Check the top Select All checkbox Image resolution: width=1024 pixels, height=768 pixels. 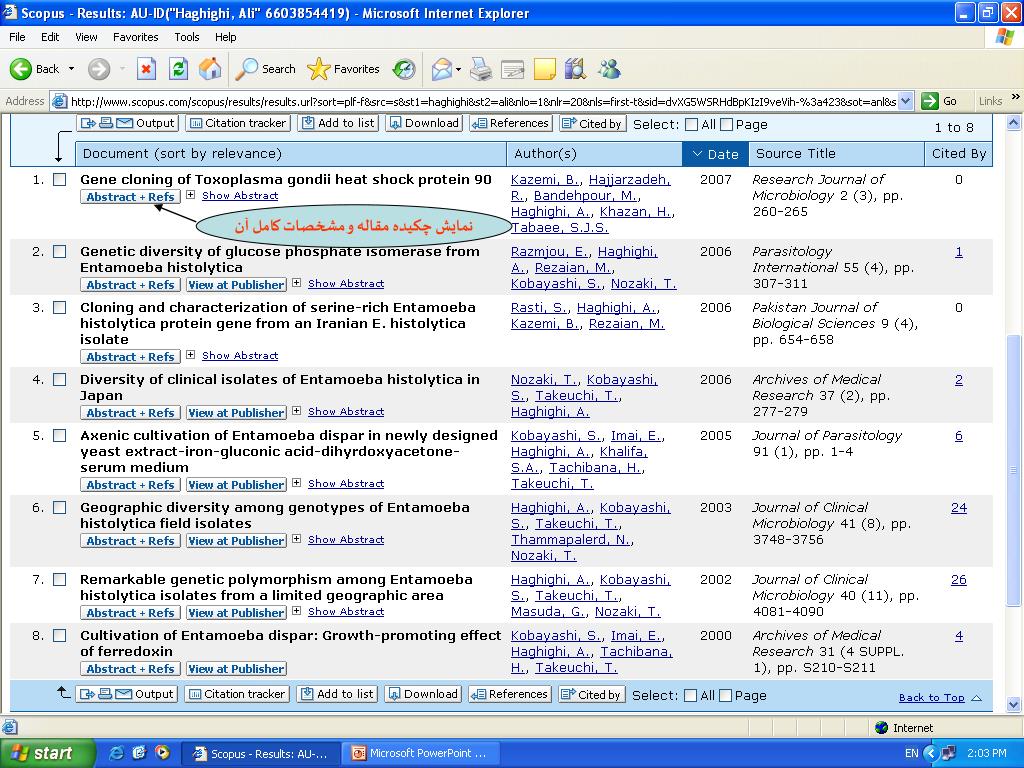pos(692,125)
